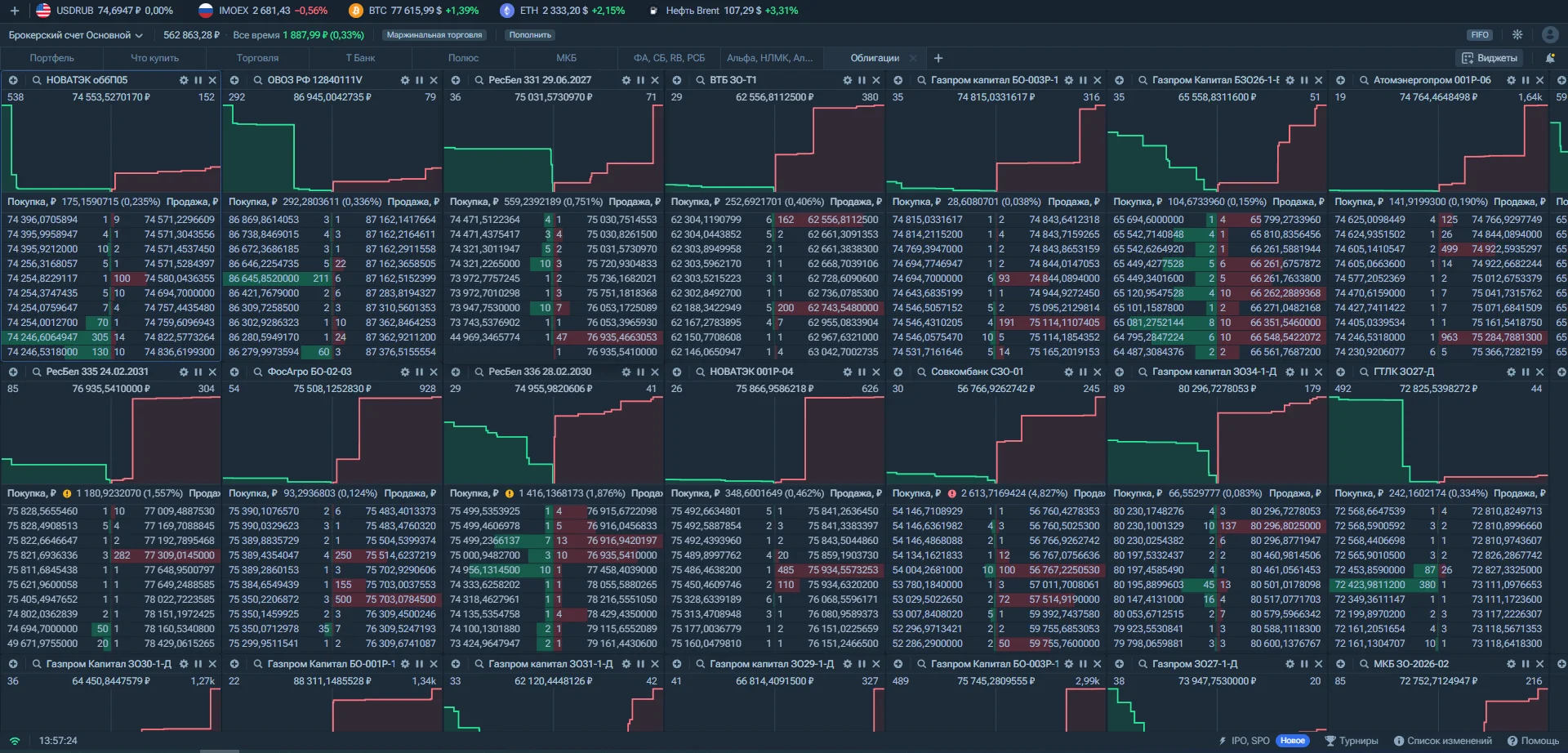
Task: Click search icon in ФосАгро БО-02-03 widget
Action: [x=258, y=372]
